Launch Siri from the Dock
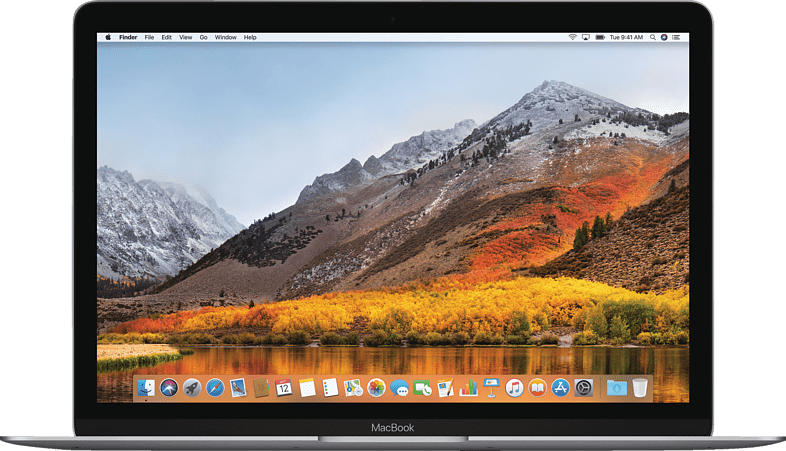The height and width of the screenshot is (451, 786). click(169, 388)
